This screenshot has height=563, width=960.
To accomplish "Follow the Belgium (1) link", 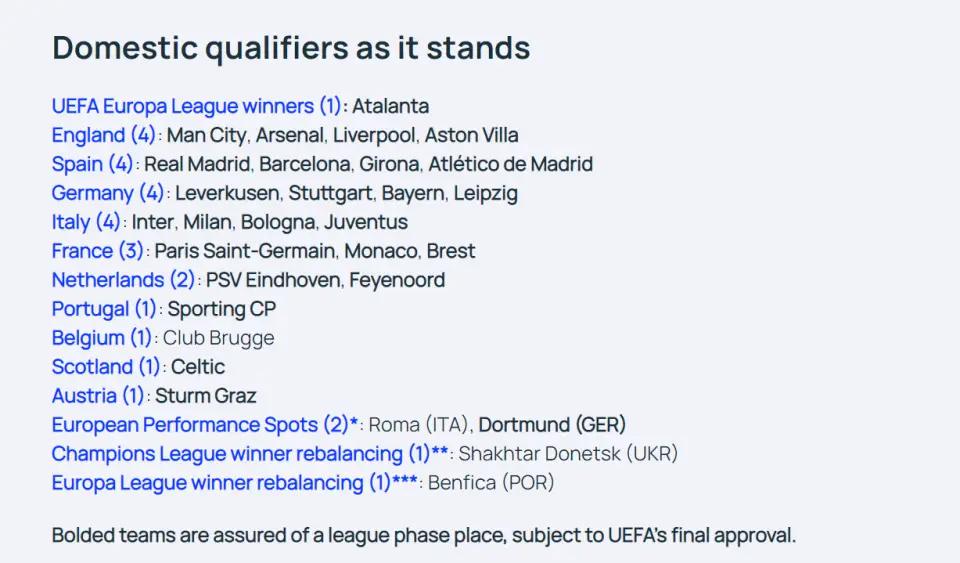I will (x=102, y=338).
